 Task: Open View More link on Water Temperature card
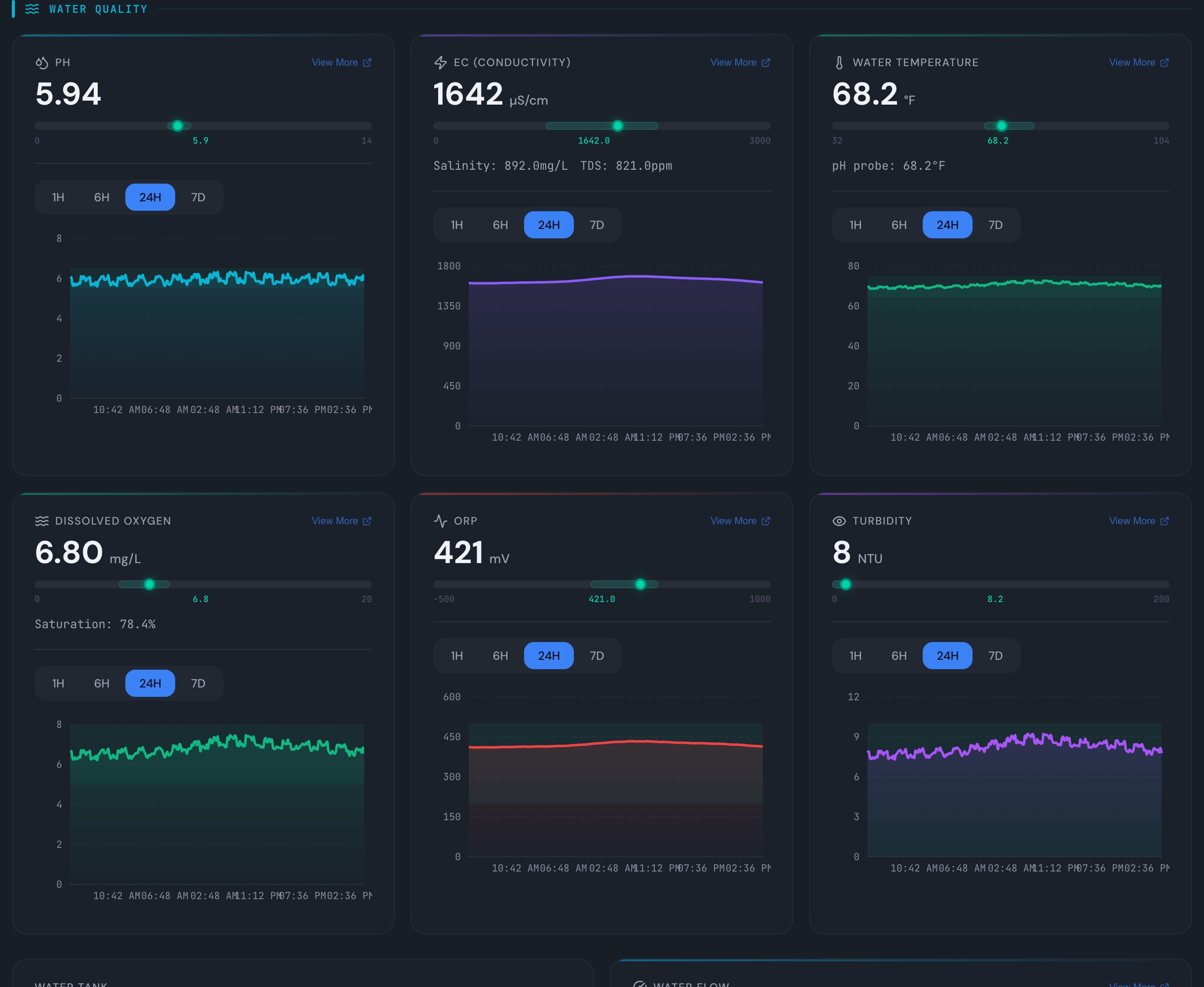click(x=1139, y=63)
